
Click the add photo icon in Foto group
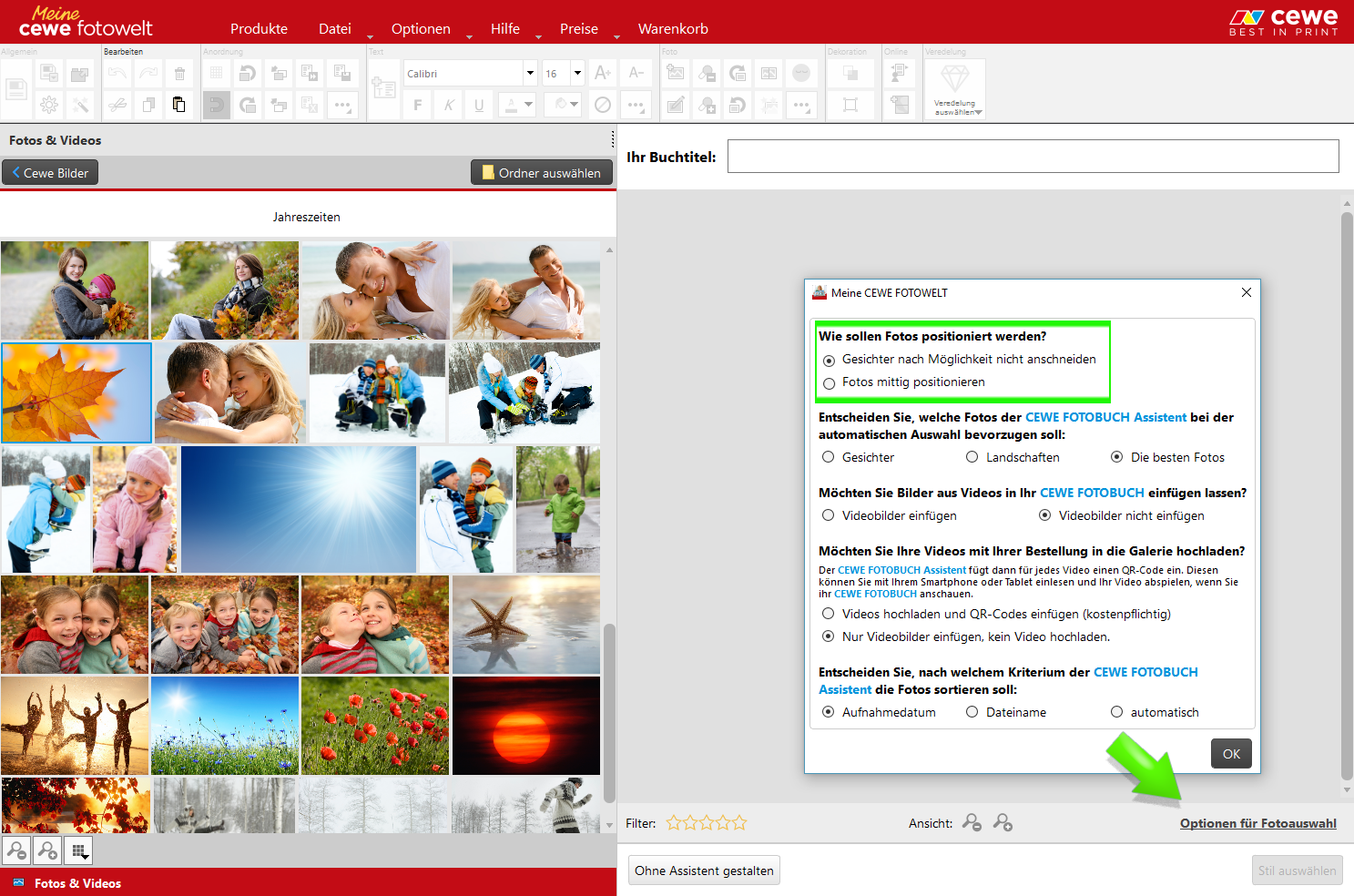pyautogui.click(x=676, y=74)
